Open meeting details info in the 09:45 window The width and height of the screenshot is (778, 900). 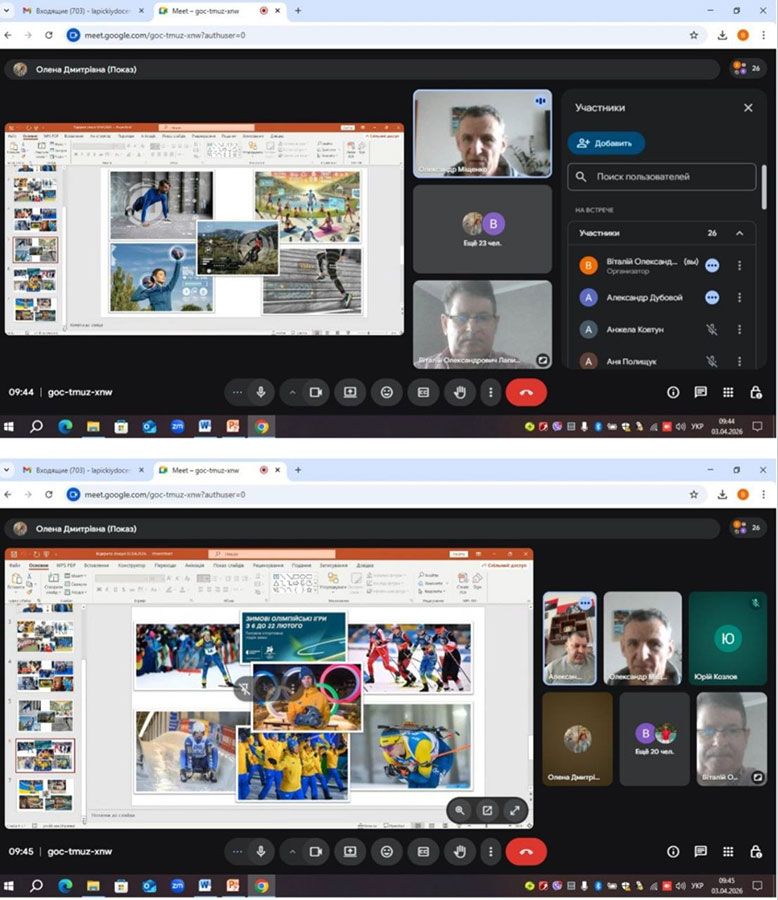(673, 851)
